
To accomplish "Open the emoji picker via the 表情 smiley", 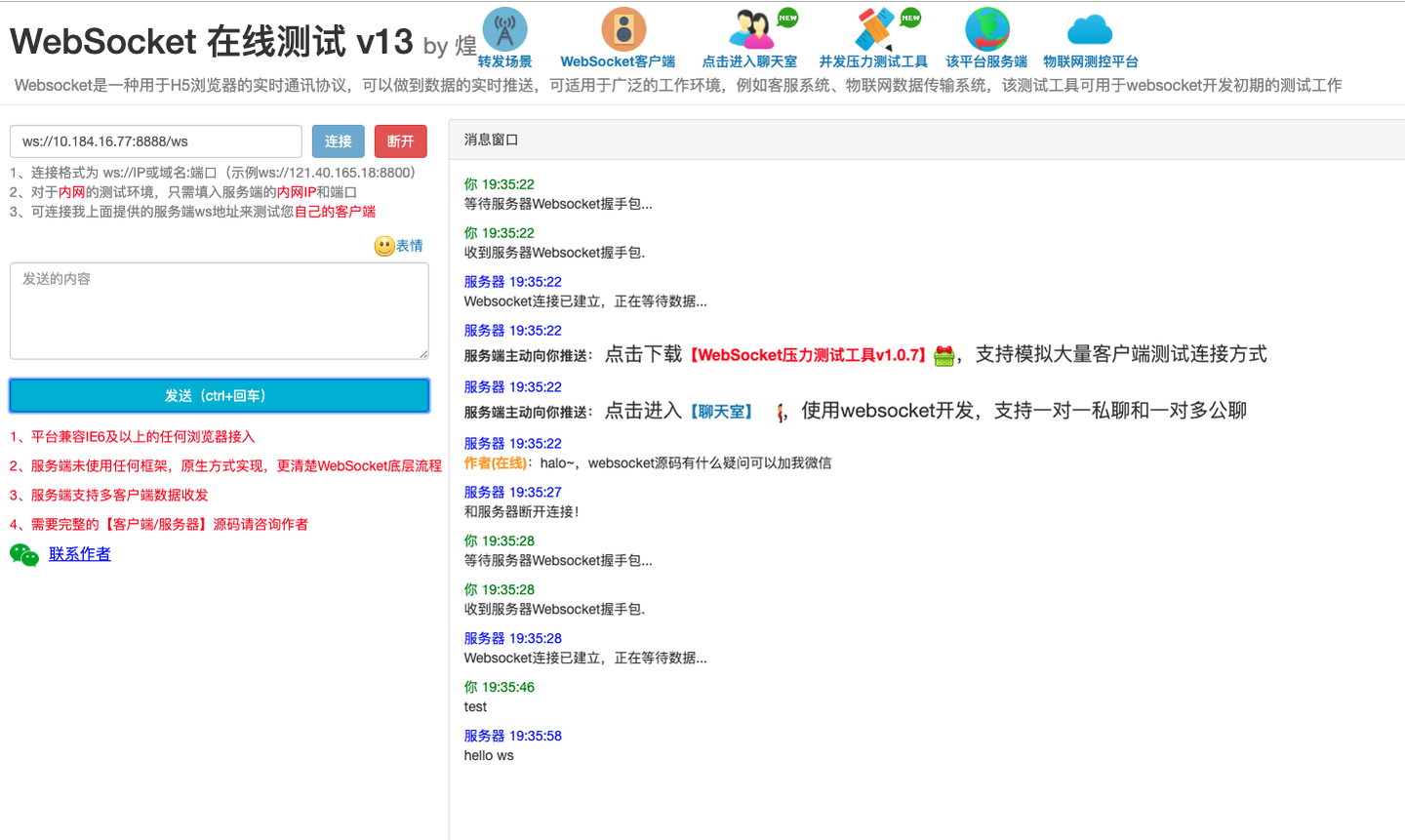I will point(383,245).
